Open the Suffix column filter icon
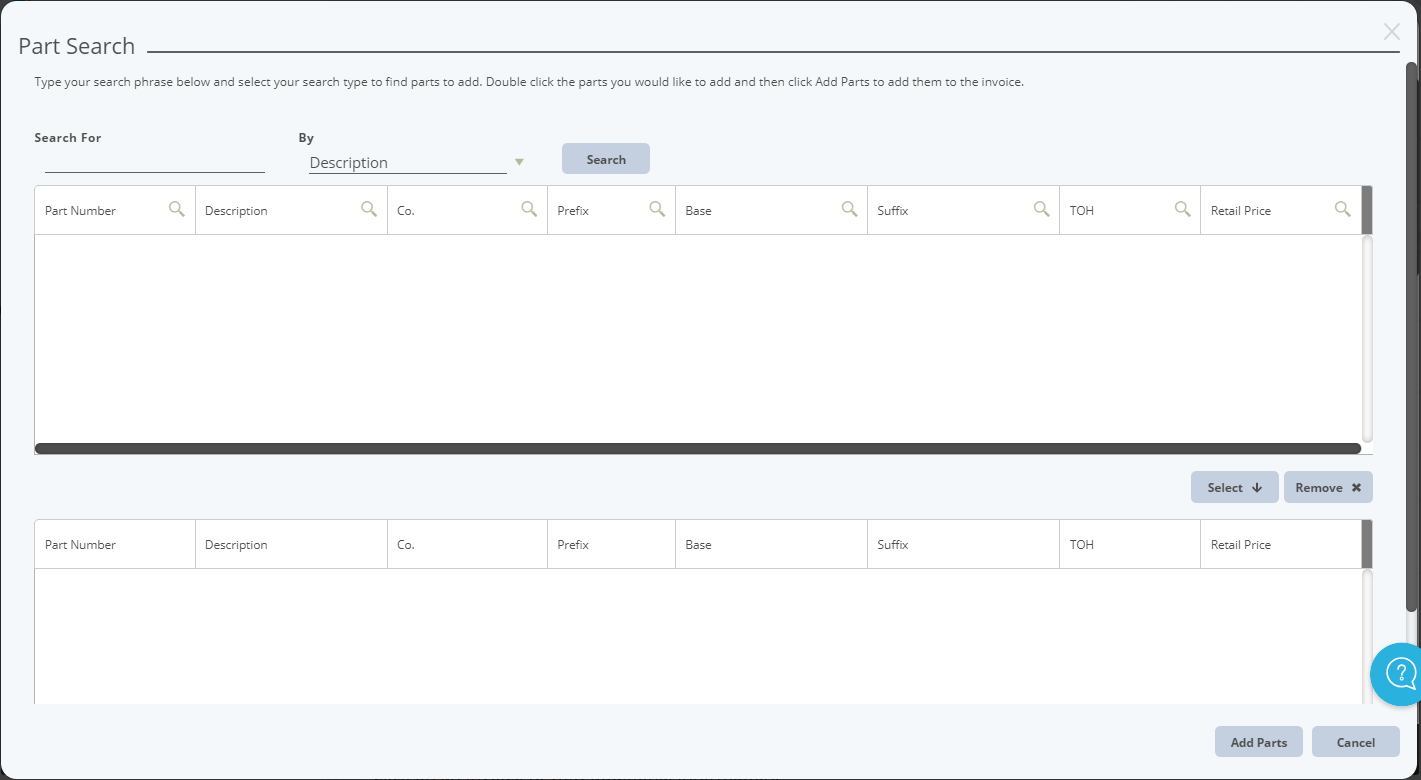Image resolution: width=1421 pixels, height=780 pixels. click(1041, 209)
